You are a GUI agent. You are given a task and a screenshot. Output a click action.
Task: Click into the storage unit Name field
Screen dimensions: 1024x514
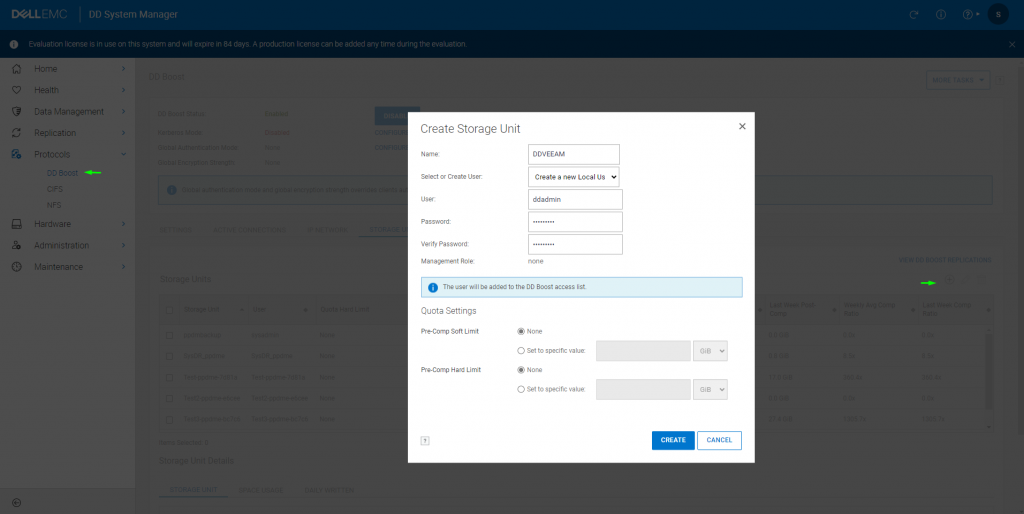574,153
